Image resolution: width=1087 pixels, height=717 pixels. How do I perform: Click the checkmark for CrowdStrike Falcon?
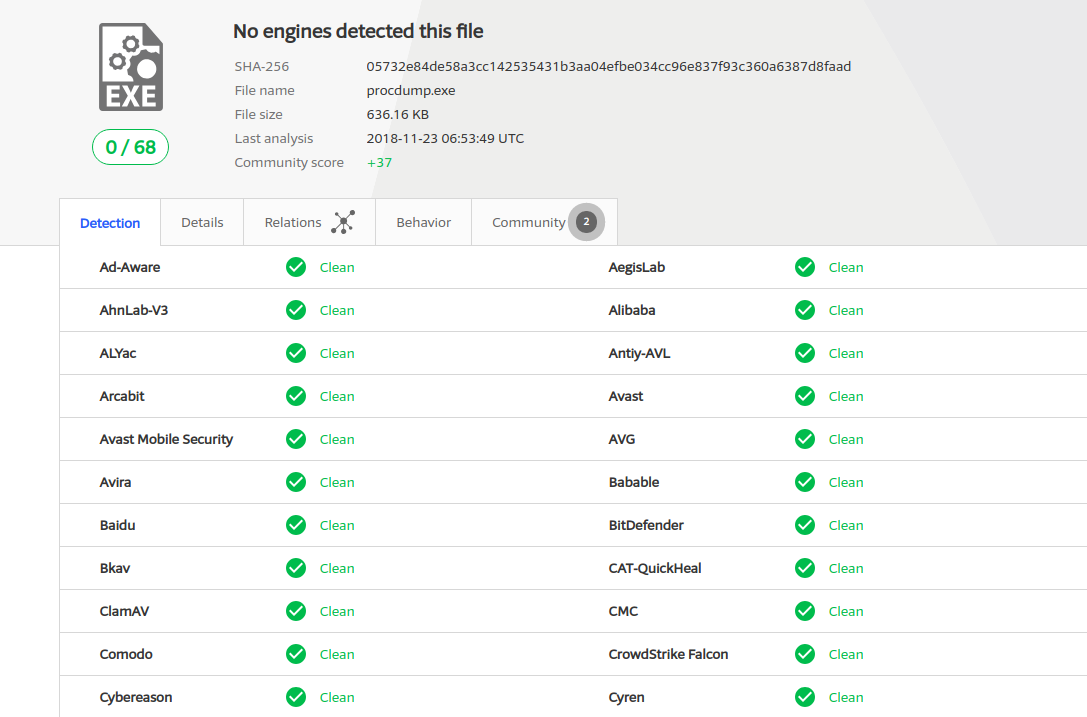pyautogui.click(x=805, y=654)
